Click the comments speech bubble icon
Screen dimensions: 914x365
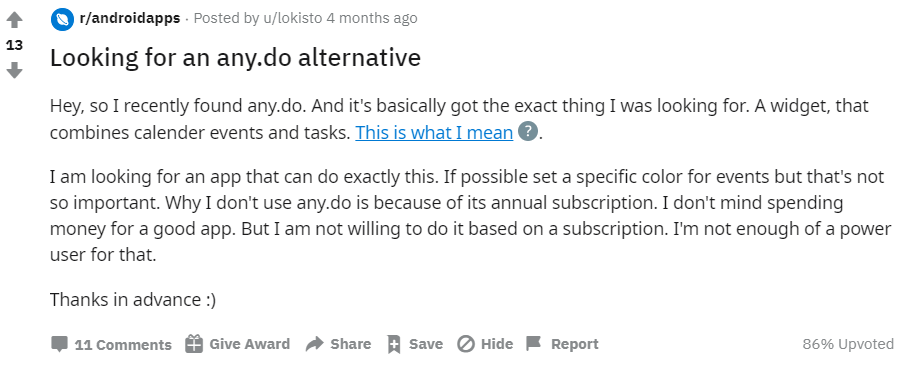pyautogui.click(x=59, y=344)
